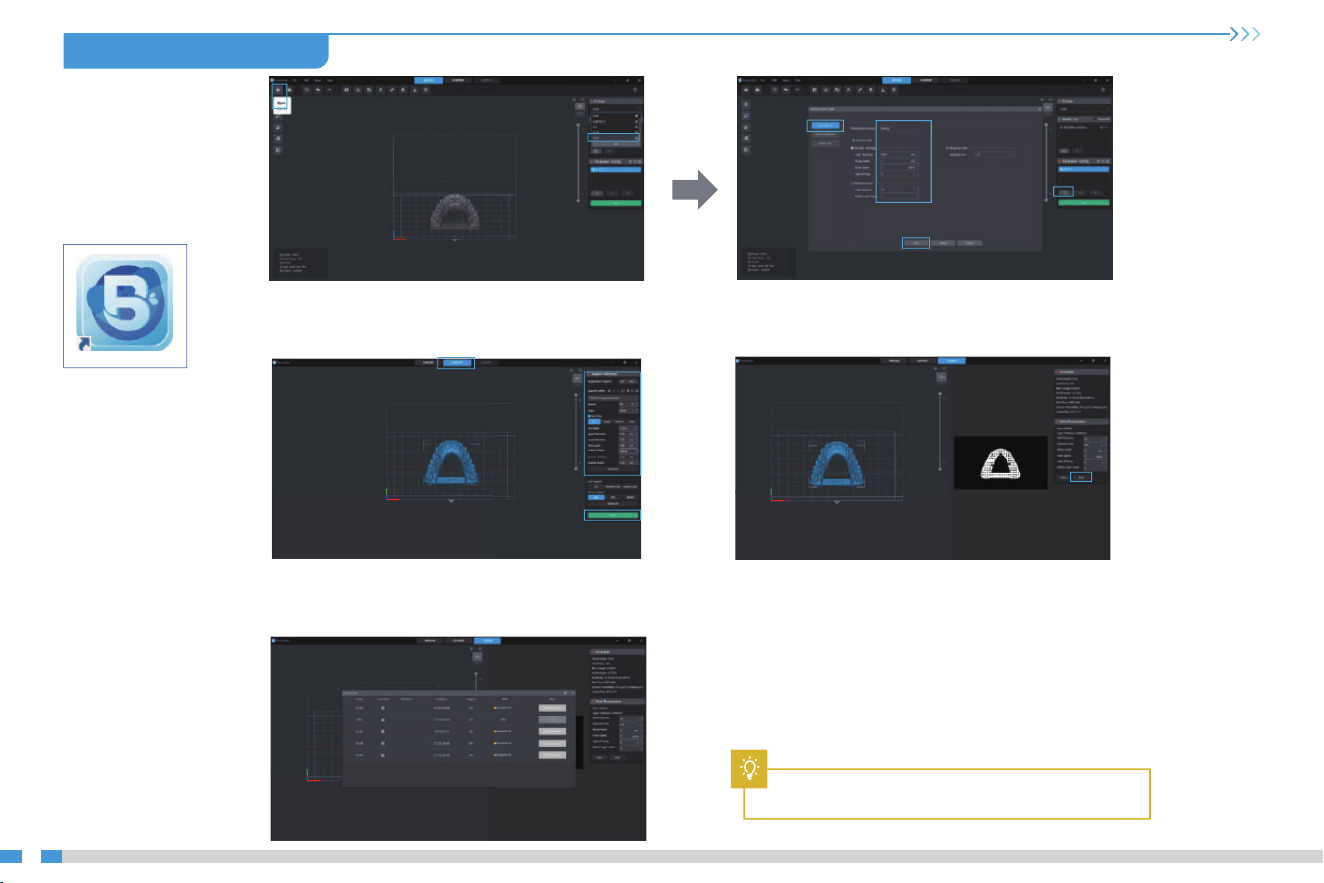Click the save icon beside Open in settings-dialog screenshot
Viewport: 1324px width, 883px height.
(x=757, y=90)
